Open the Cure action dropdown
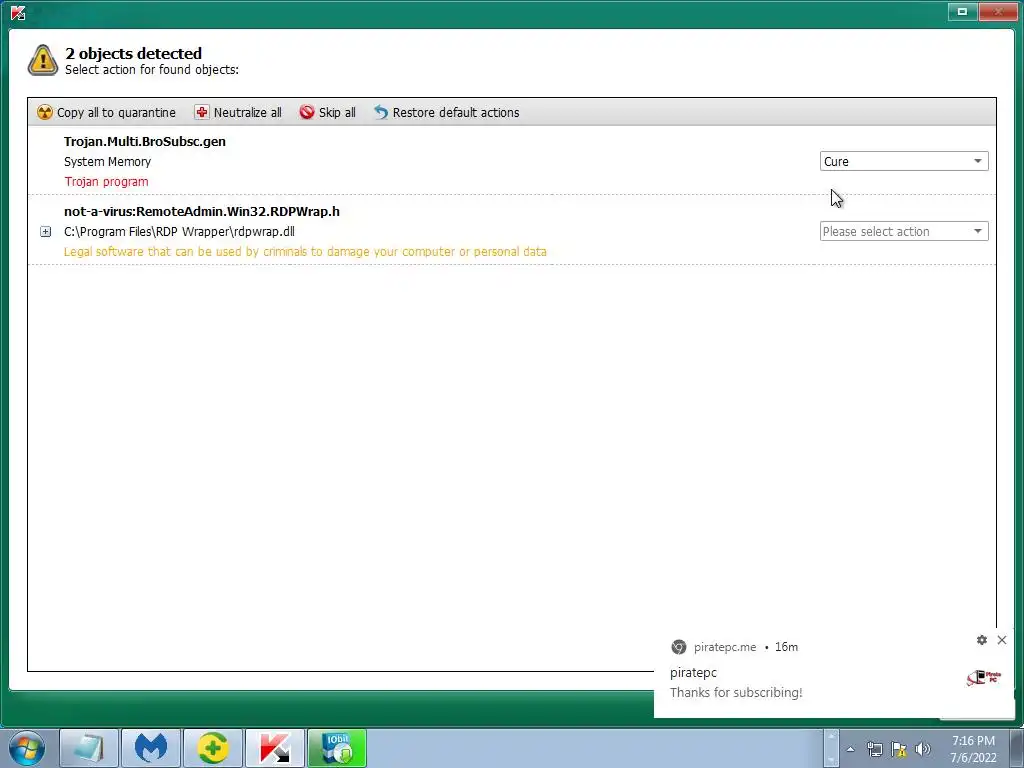Image resolution: width=1024 pixels, height=768 pixels. [904, 161]
